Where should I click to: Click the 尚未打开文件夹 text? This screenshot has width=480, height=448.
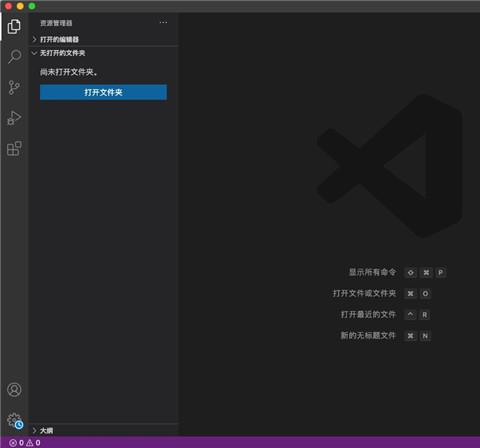coord(69,72)
